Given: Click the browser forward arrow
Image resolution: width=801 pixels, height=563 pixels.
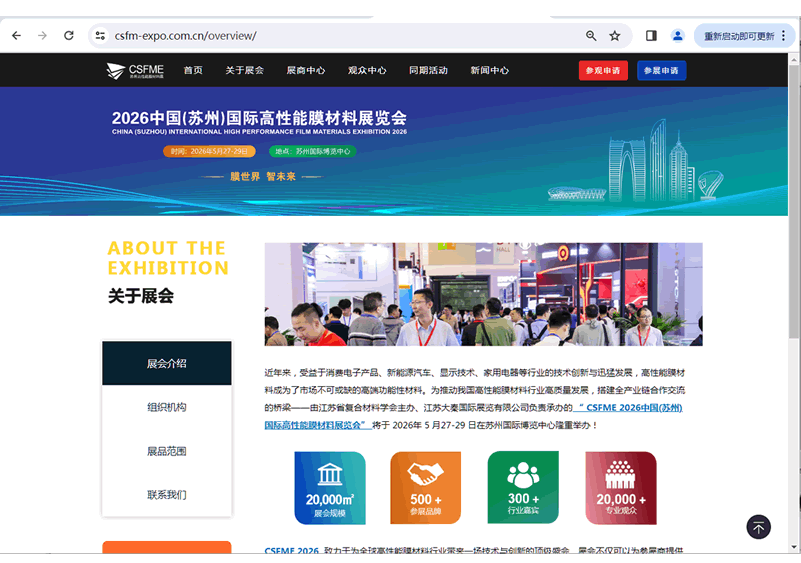Looking at the screenshot, I should (x=42, y=36).
